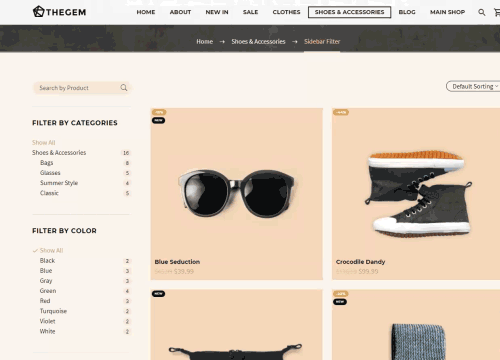
Task: Show all categories in category filter
Action: coord(44,142)
